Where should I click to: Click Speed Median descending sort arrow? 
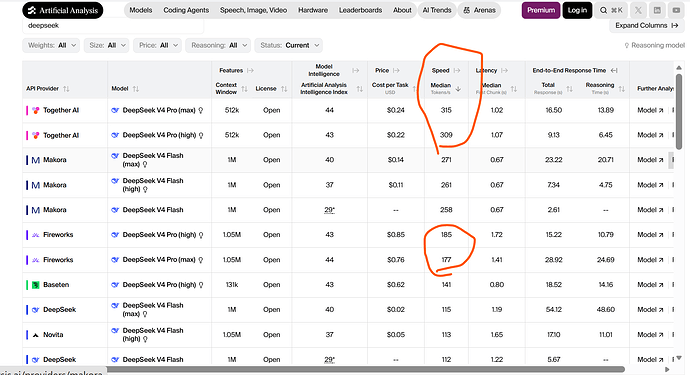click(x=458, y=88)
